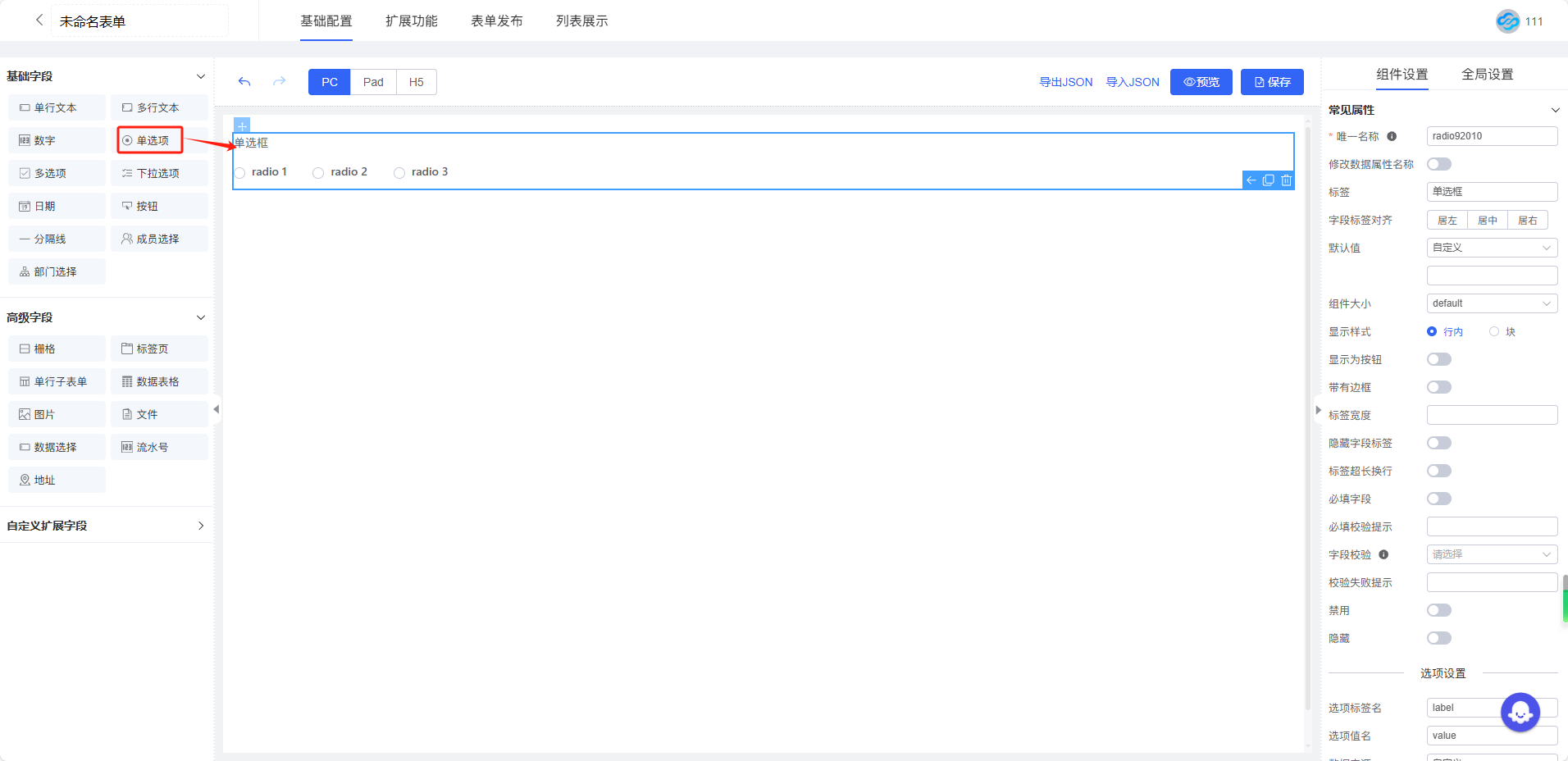This screenshot has height=761, width=1568.
Task: Click the undo arrow icon
Action: (244, 82)
